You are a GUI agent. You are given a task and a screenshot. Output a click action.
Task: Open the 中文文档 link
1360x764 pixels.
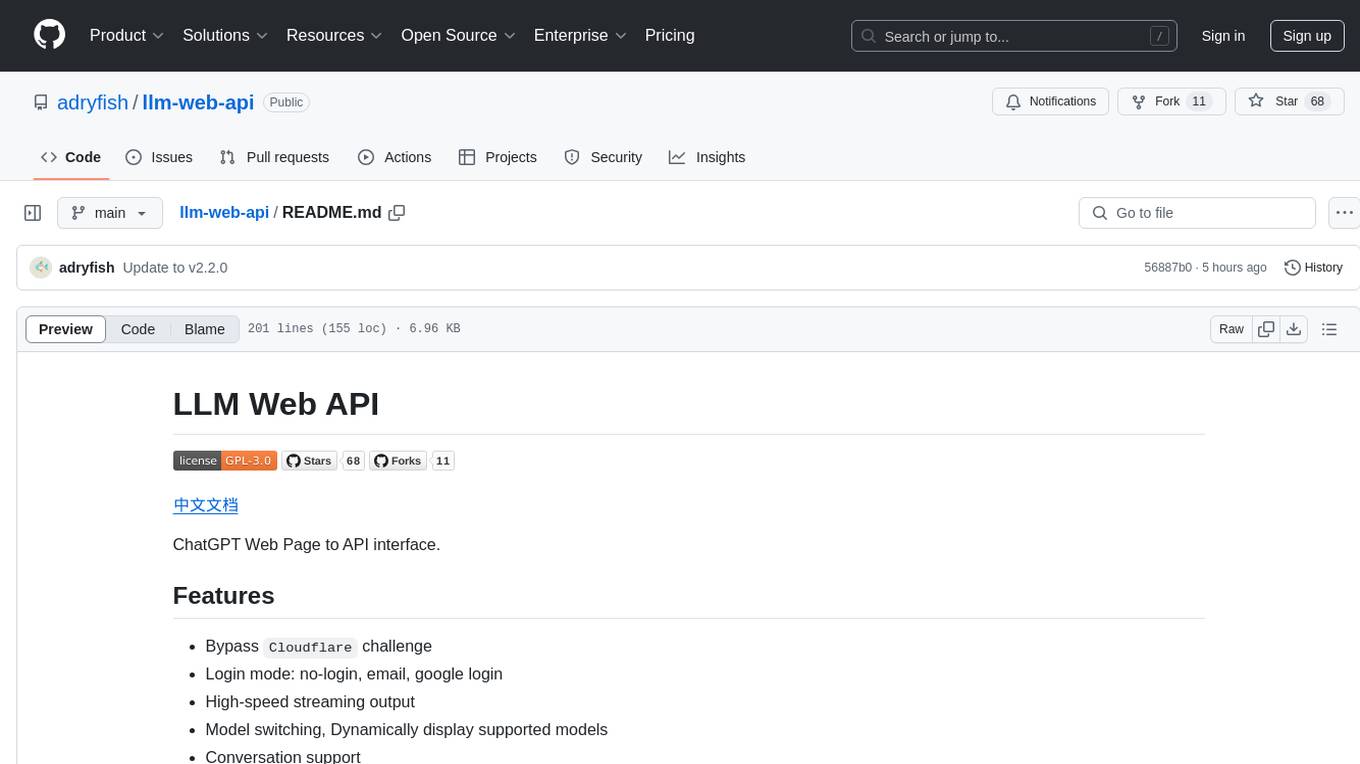click(x=206, y=505)
